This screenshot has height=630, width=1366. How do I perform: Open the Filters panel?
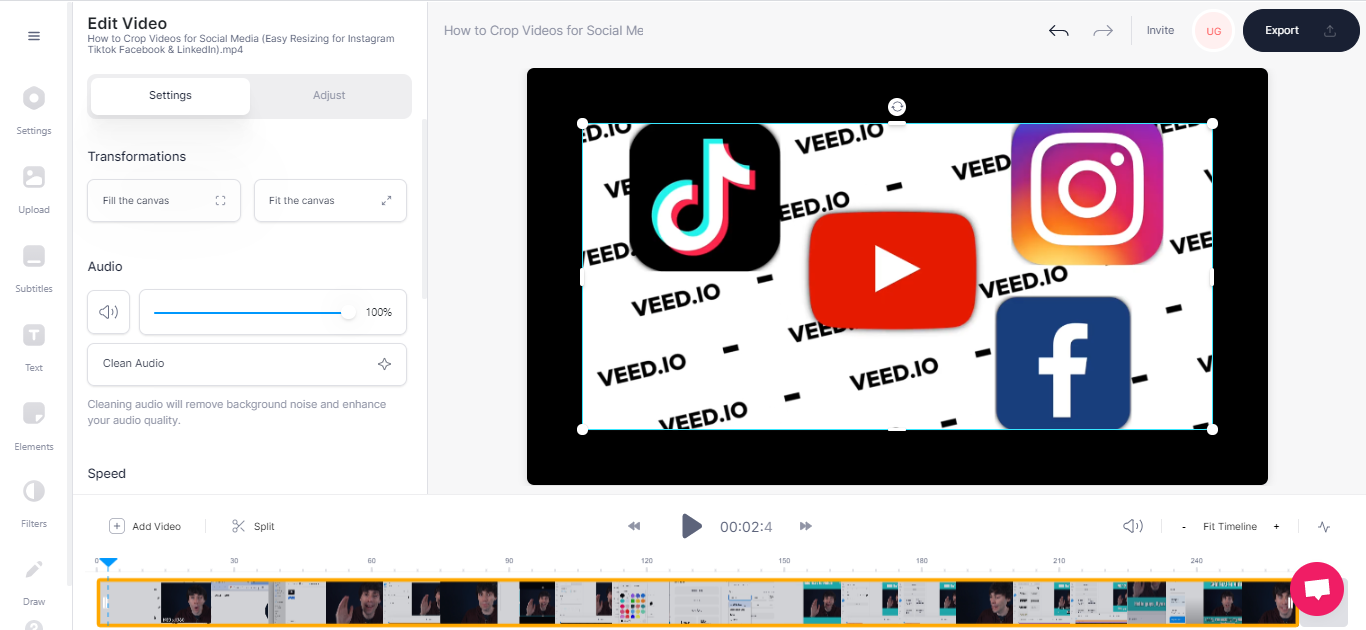pos(34,502)
